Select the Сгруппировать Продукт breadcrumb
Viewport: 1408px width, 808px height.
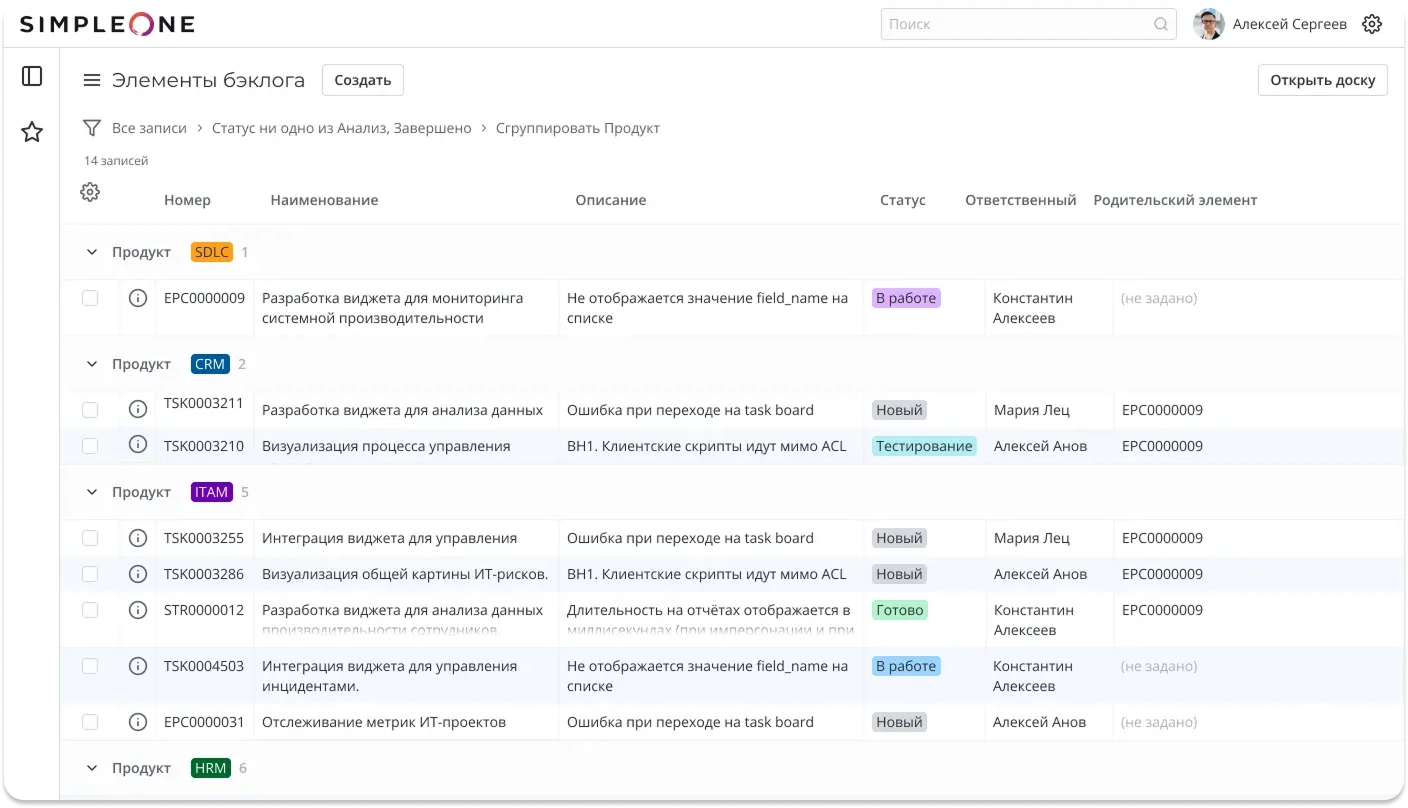(577, 128)
